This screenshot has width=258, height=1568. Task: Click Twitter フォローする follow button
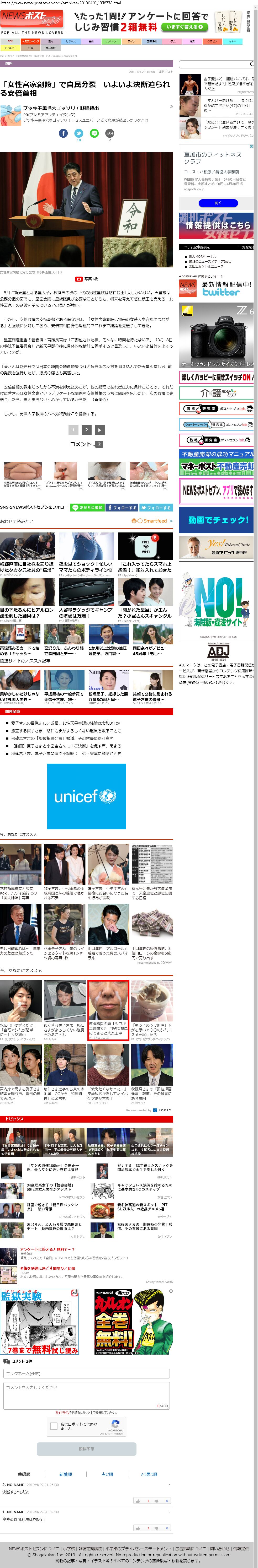point(156,507)
